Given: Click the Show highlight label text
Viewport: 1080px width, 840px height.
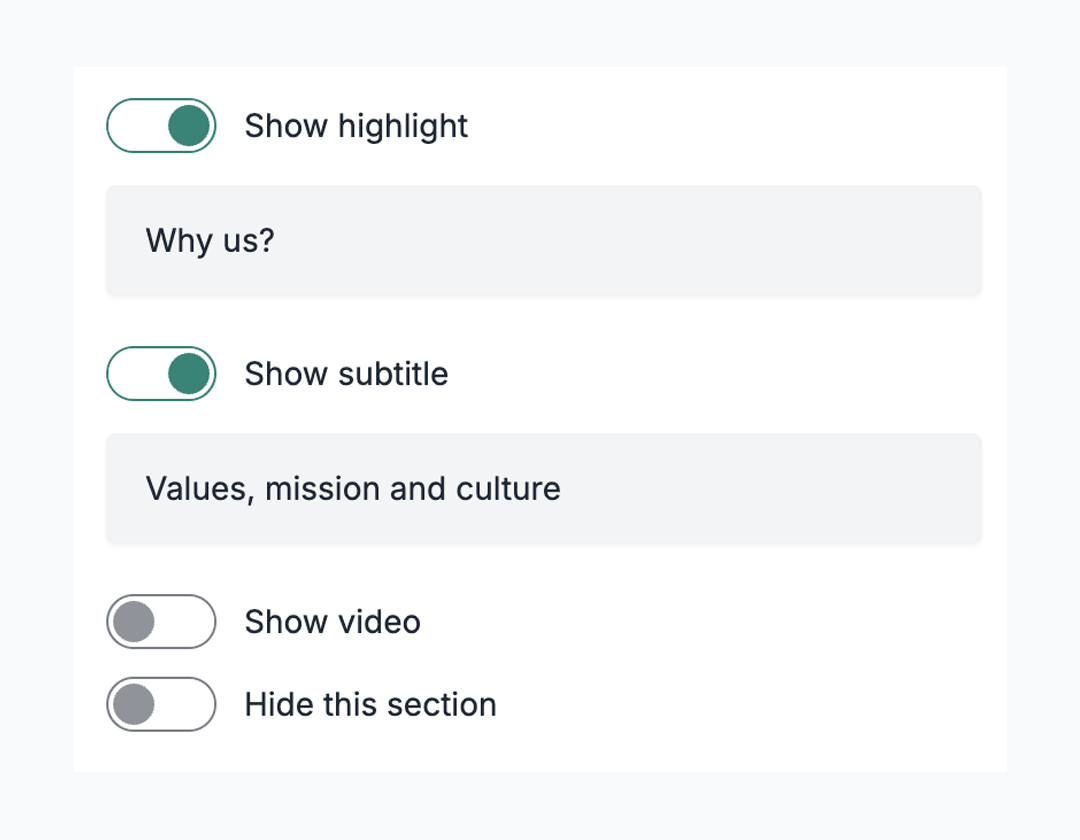Looking at the screenshot, I should coord(355,125).
